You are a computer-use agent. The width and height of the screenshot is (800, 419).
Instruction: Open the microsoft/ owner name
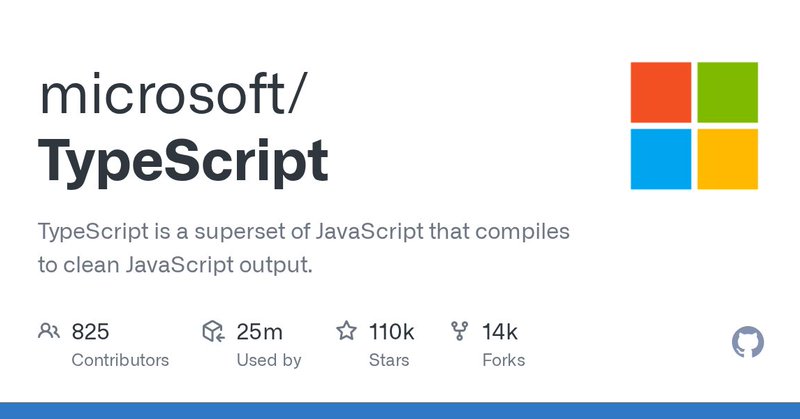[173, 94]
